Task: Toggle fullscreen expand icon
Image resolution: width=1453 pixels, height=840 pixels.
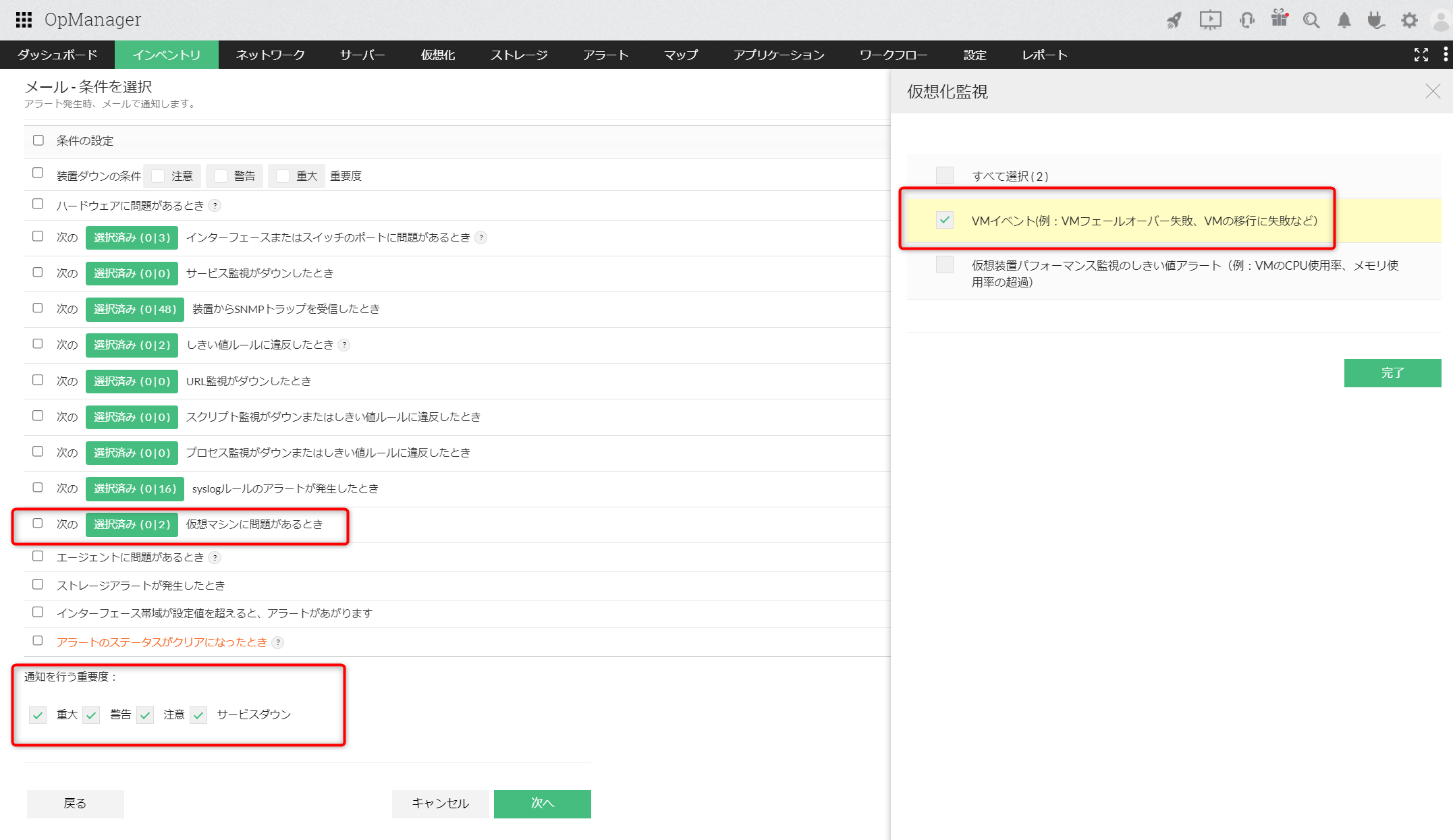Action: [1421, 55]
